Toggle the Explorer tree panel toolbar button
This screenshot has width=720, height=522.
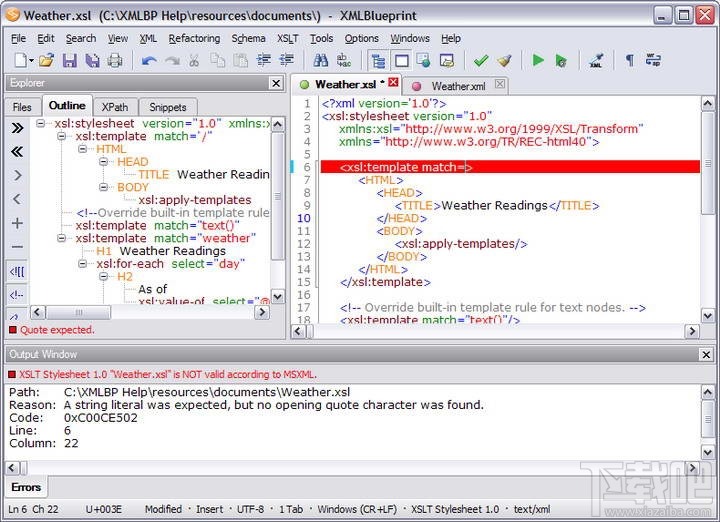(x=378, y=60)
